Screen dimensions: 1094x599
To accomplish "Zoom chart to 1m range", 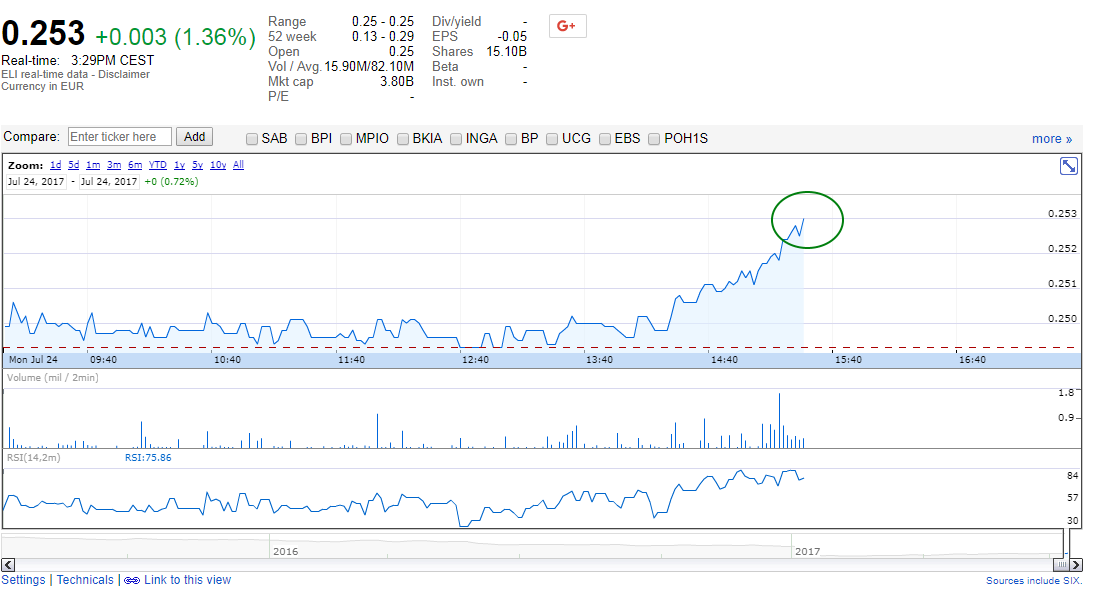I will [93, 165].
